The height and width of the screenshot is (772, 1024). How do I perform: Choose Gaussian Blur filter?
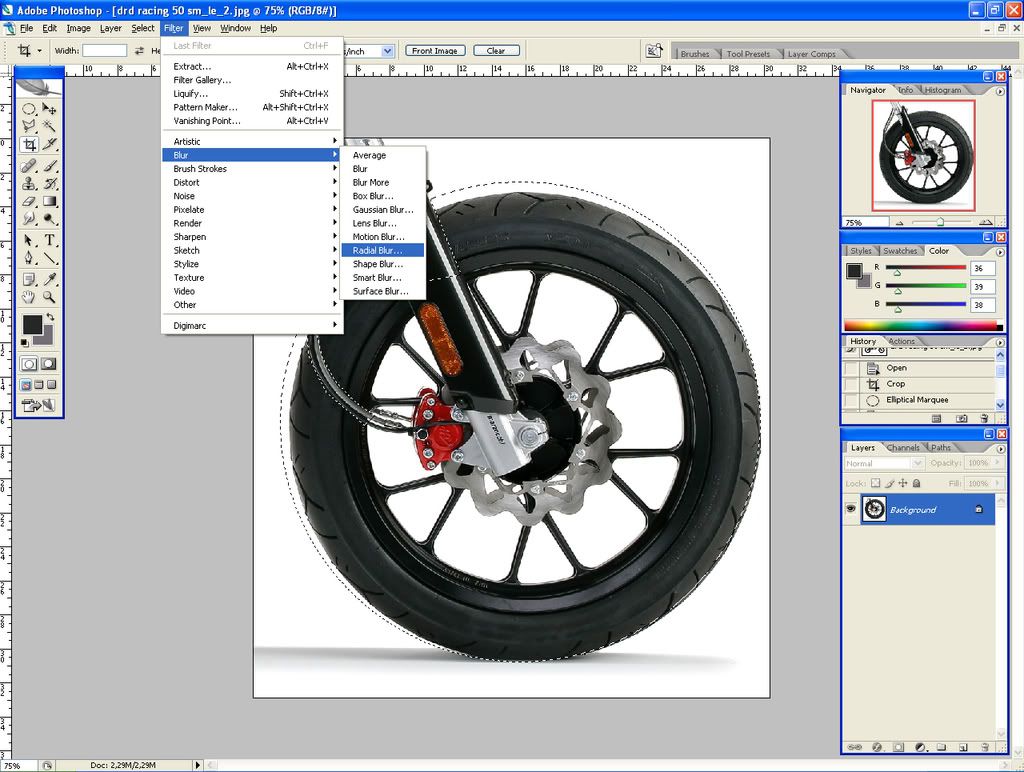[x=383, y=210]
